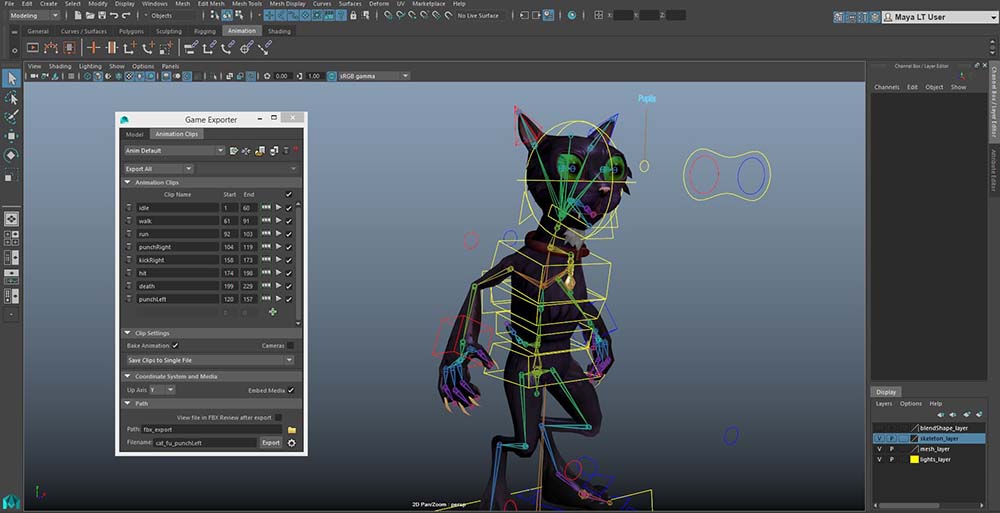This screenshot has height=513, width=1000.
Task: Toggle Bake Animation checkbox
Action: point(175,345)
